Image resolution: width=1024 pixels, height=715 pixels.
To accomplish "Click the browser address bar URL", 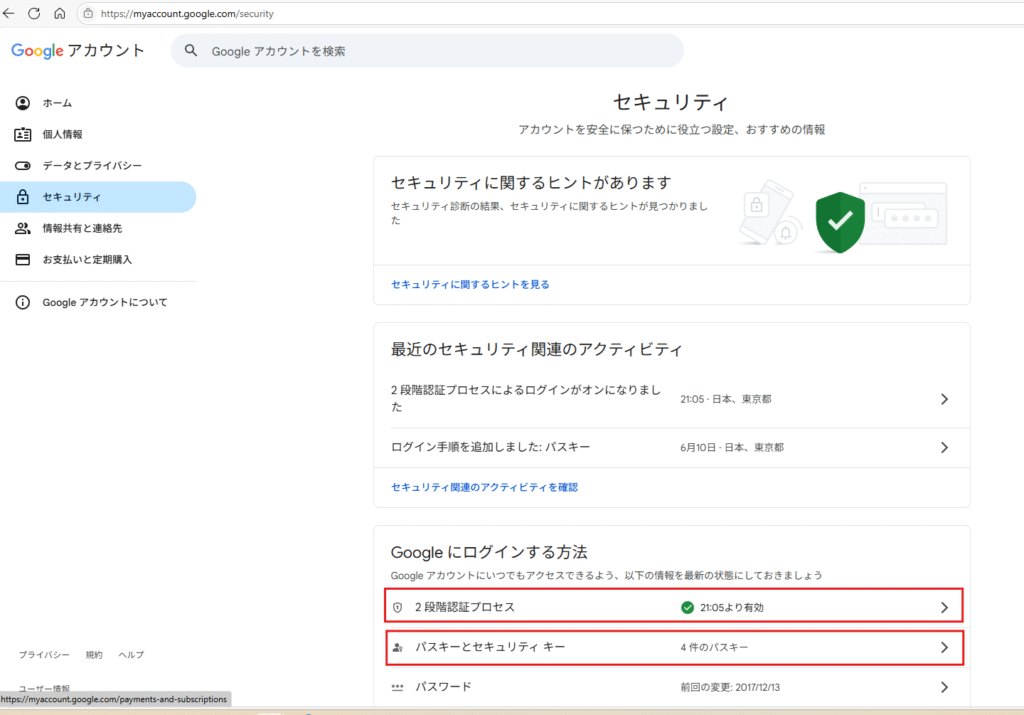I will [x=187, y=14].
